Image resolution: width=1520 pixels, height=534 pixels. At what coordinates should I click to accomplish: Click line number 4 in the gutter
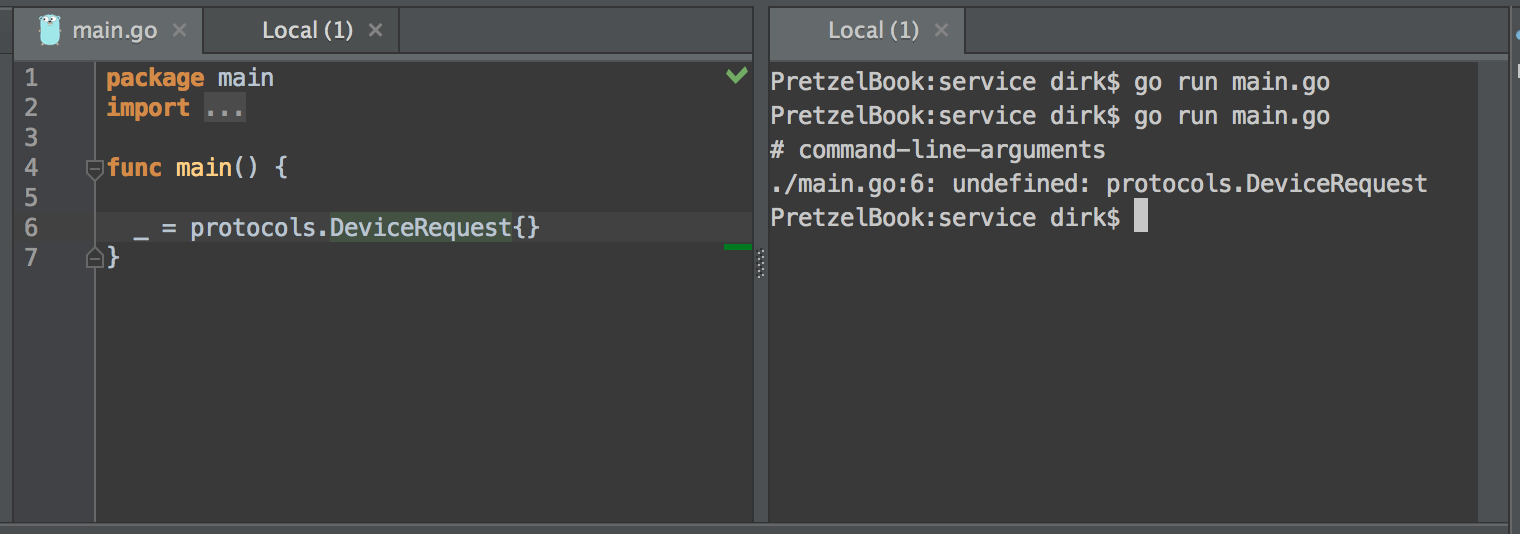pos(31,168)
